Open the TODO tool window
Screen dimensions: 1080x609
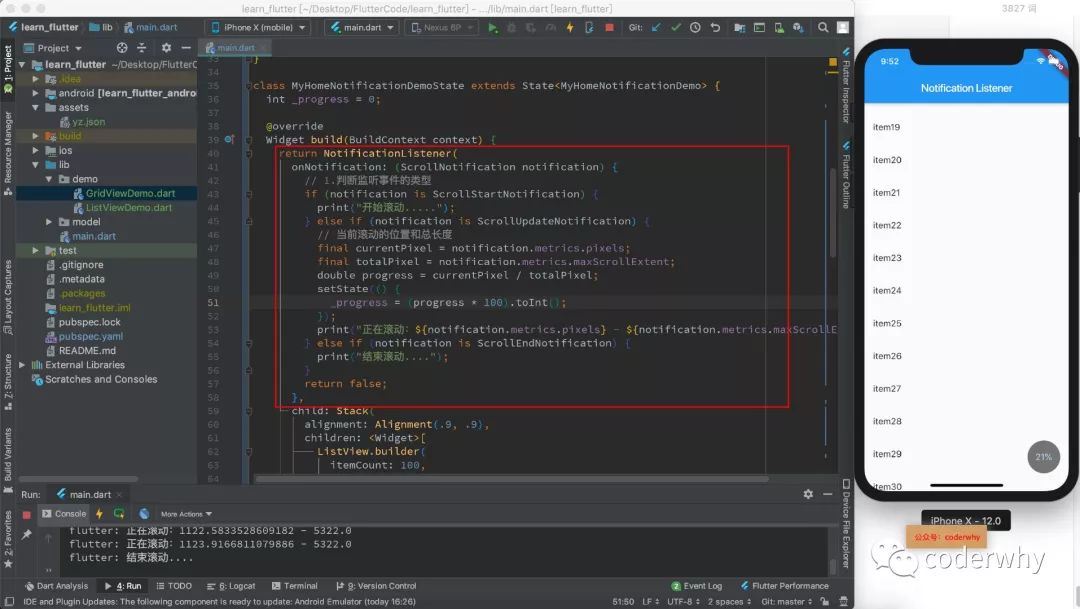174,586
